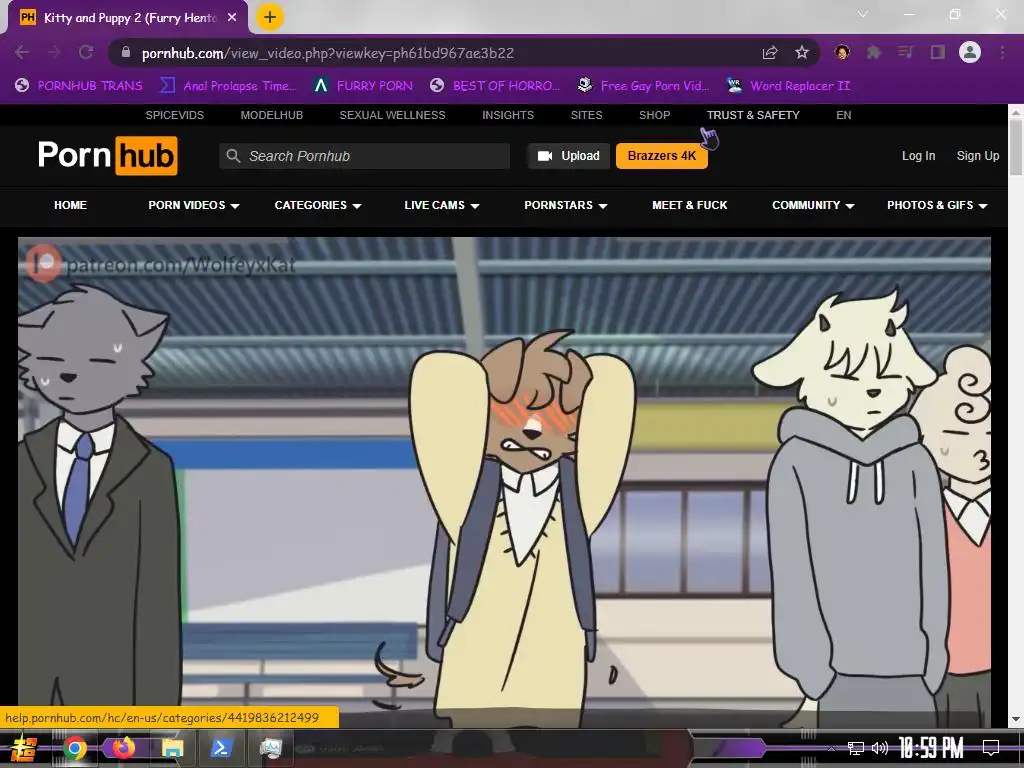
Task: Click the Upload button
Action: [x=569, y=156]
